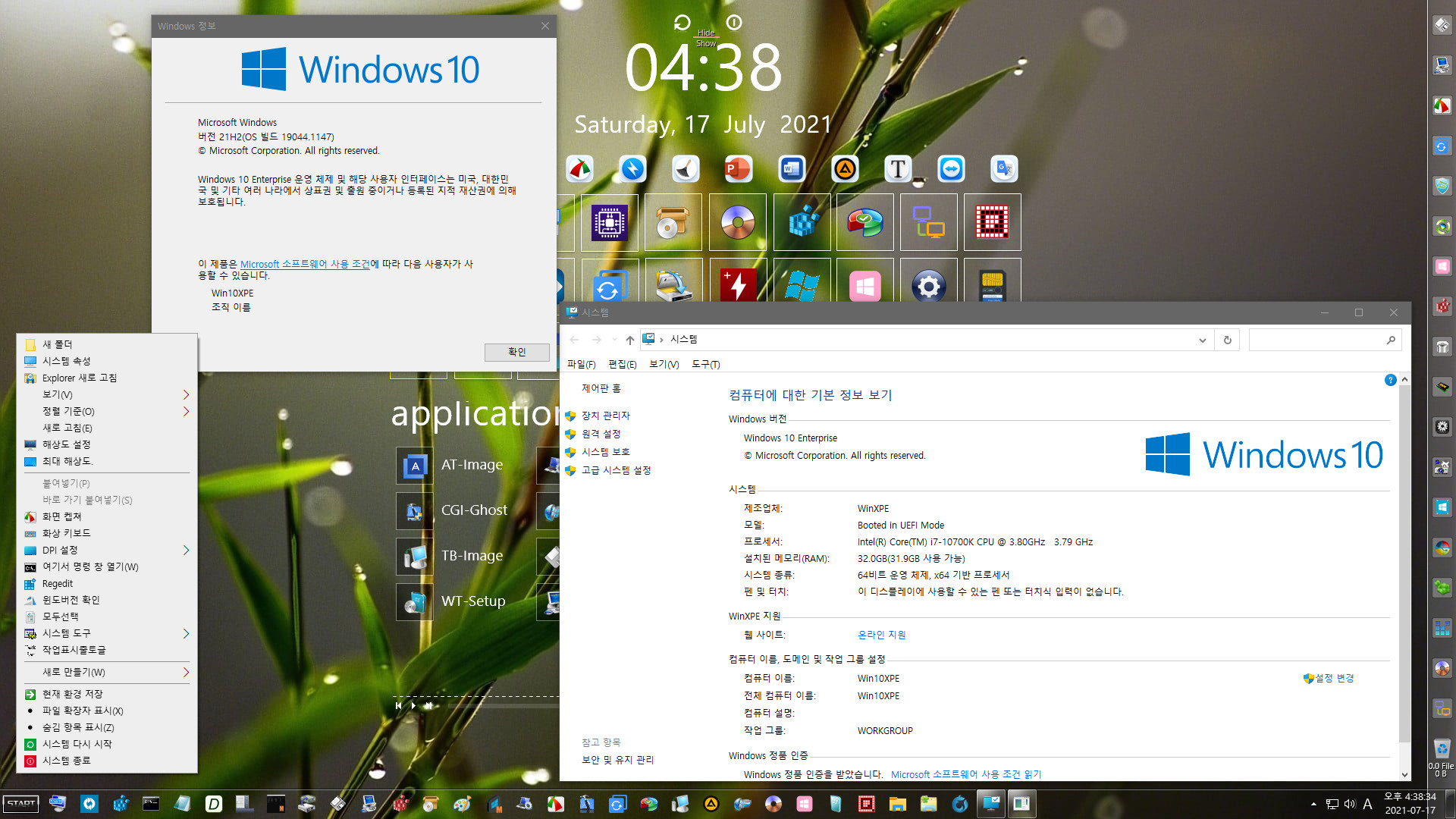This screenshot has width=1456, height=819.
Task: Launch WT-Setup from the application list
Action: click(453, 601)
